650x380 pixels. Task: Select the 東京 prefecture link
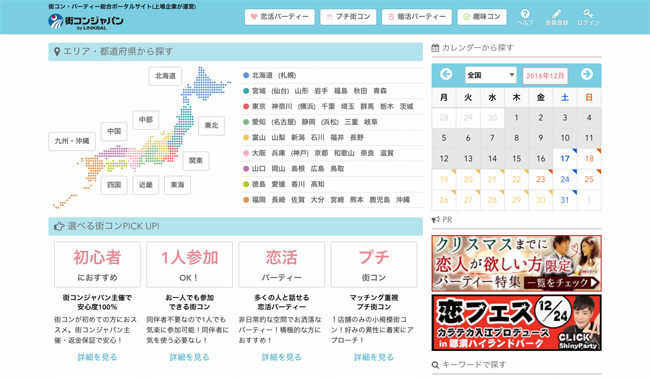pyautogui.click(x=259, y=106)
